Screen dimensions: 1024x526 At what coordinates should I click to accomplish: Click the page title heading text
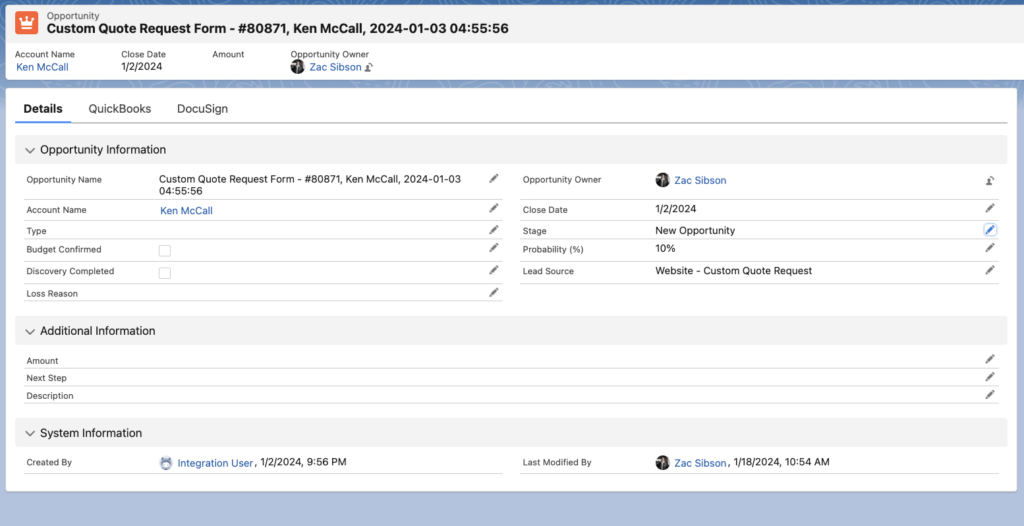(x=278, y=28)
